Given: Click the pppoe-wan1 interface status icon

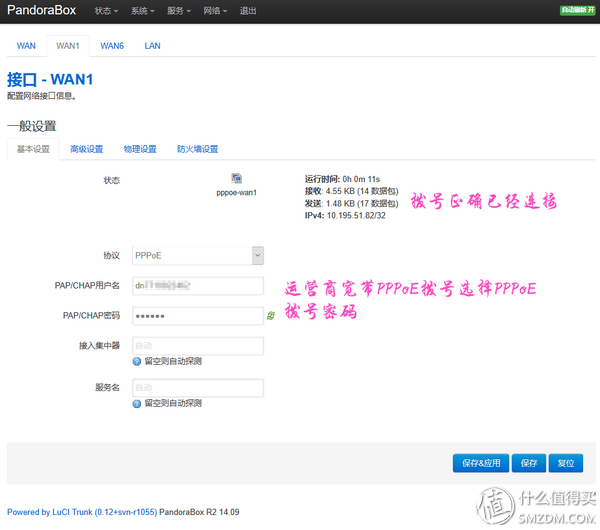Looking at the screenshot, I should [x=236, y=178].
